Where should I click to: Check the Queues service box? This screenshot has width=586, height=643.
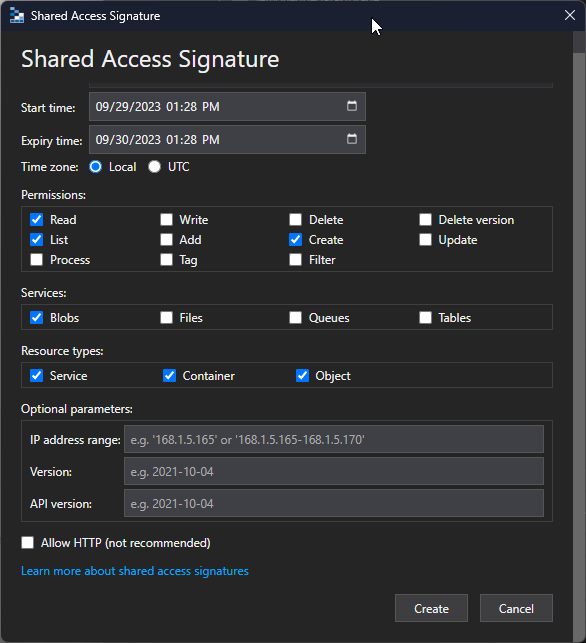tap(296, 317)
